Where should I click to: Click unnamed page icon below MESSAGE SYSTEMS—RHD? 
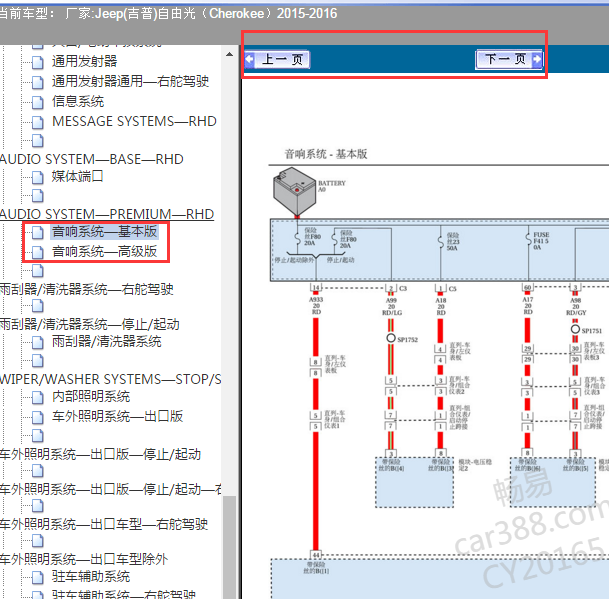[38, 140]
